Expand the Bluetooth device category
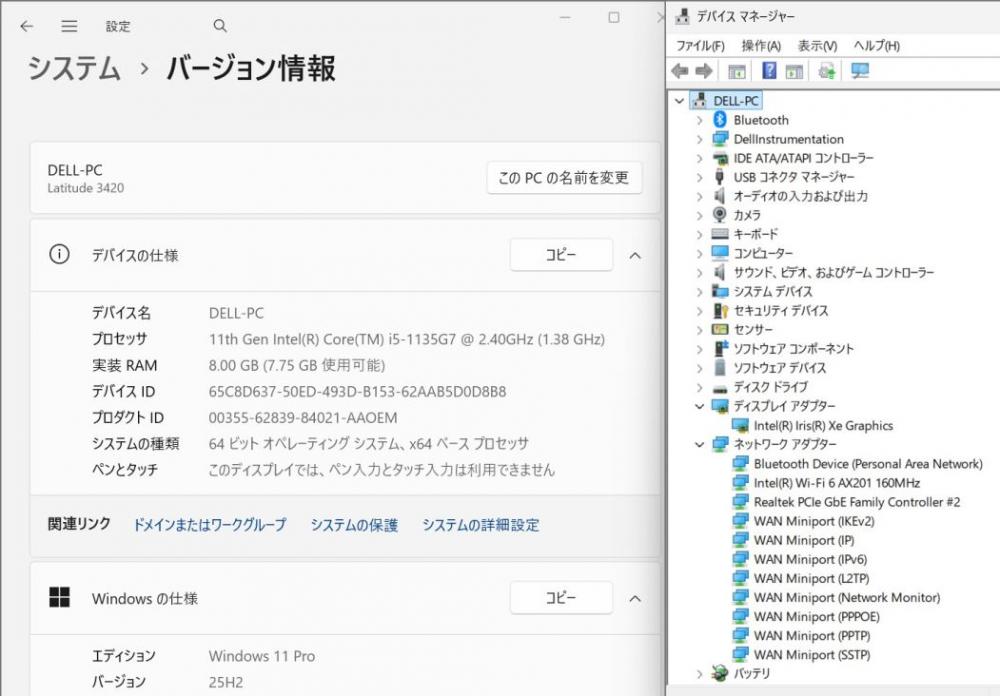The width and height of the screenshot is (1000, 696). (x=700, y=120)
